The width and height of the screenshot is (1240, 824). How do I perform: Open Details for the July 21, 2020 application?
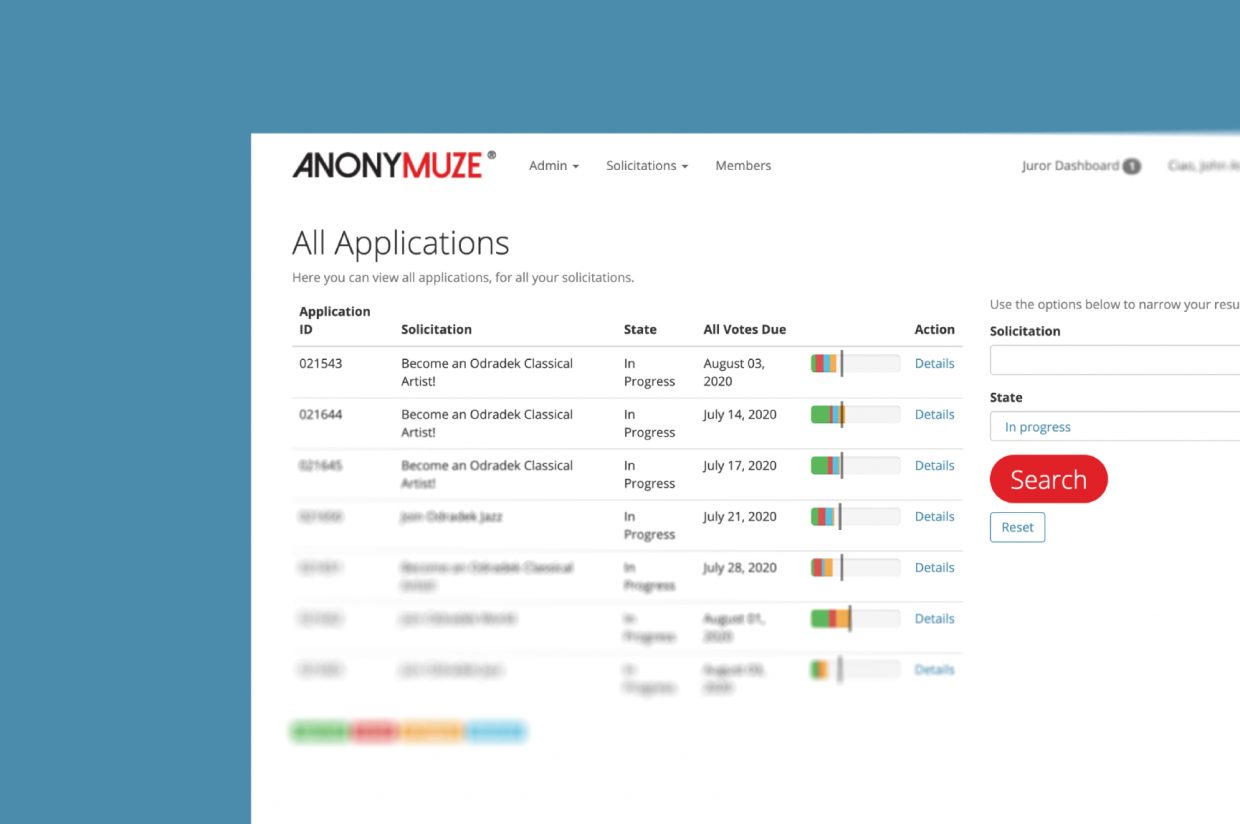click(934, 517)
